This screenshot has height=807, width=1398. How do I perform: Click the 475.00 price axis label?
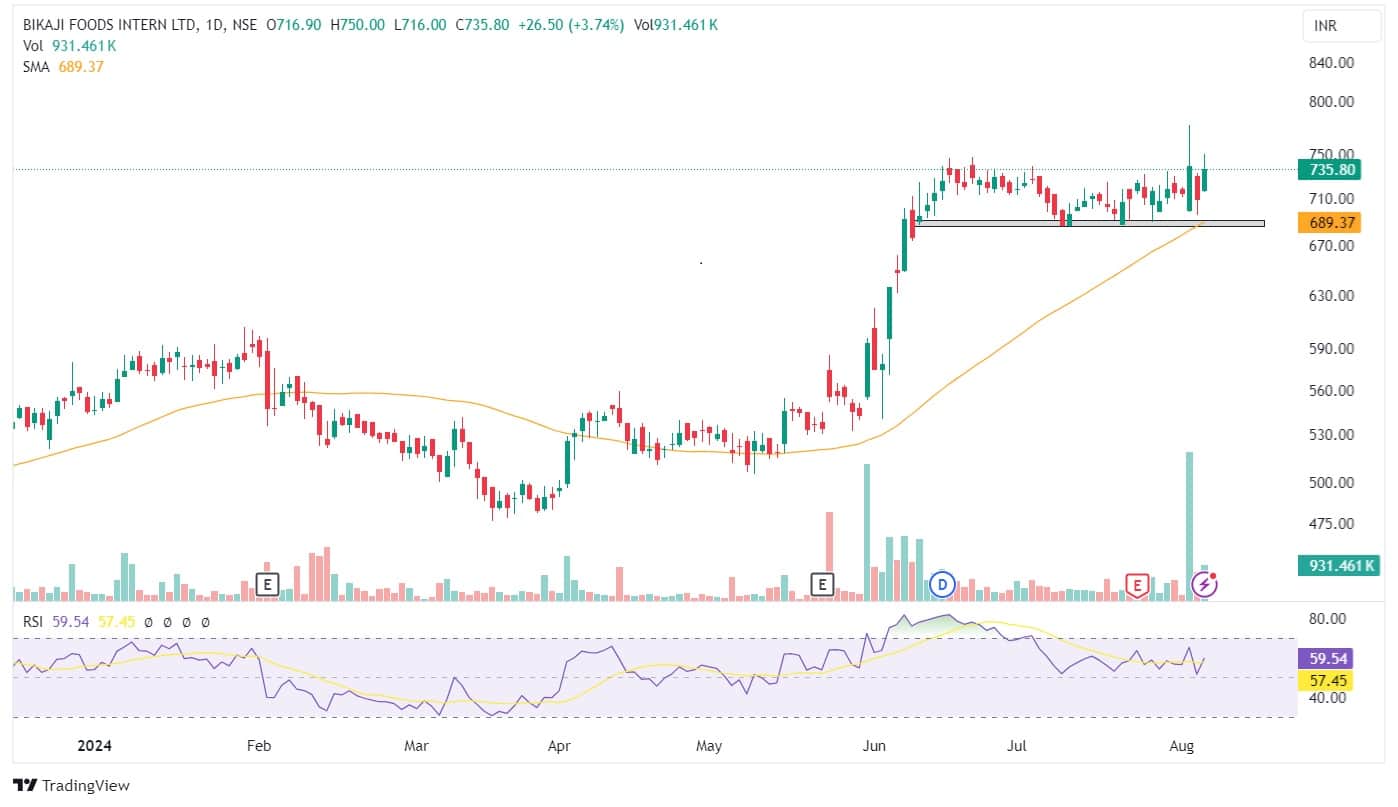tap(1331, 523)
